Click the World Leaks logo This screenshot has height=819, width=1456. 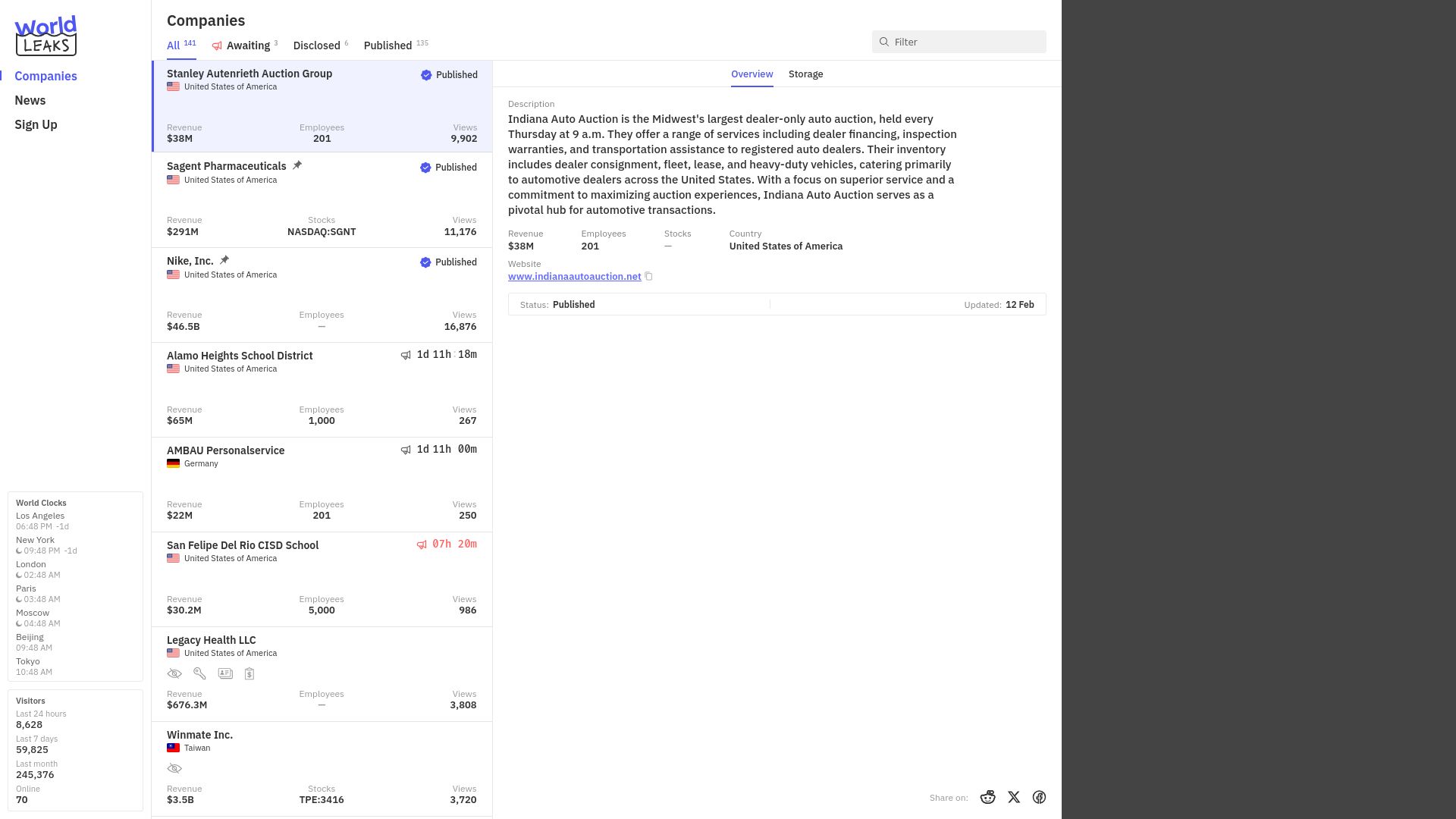[45, 36]
